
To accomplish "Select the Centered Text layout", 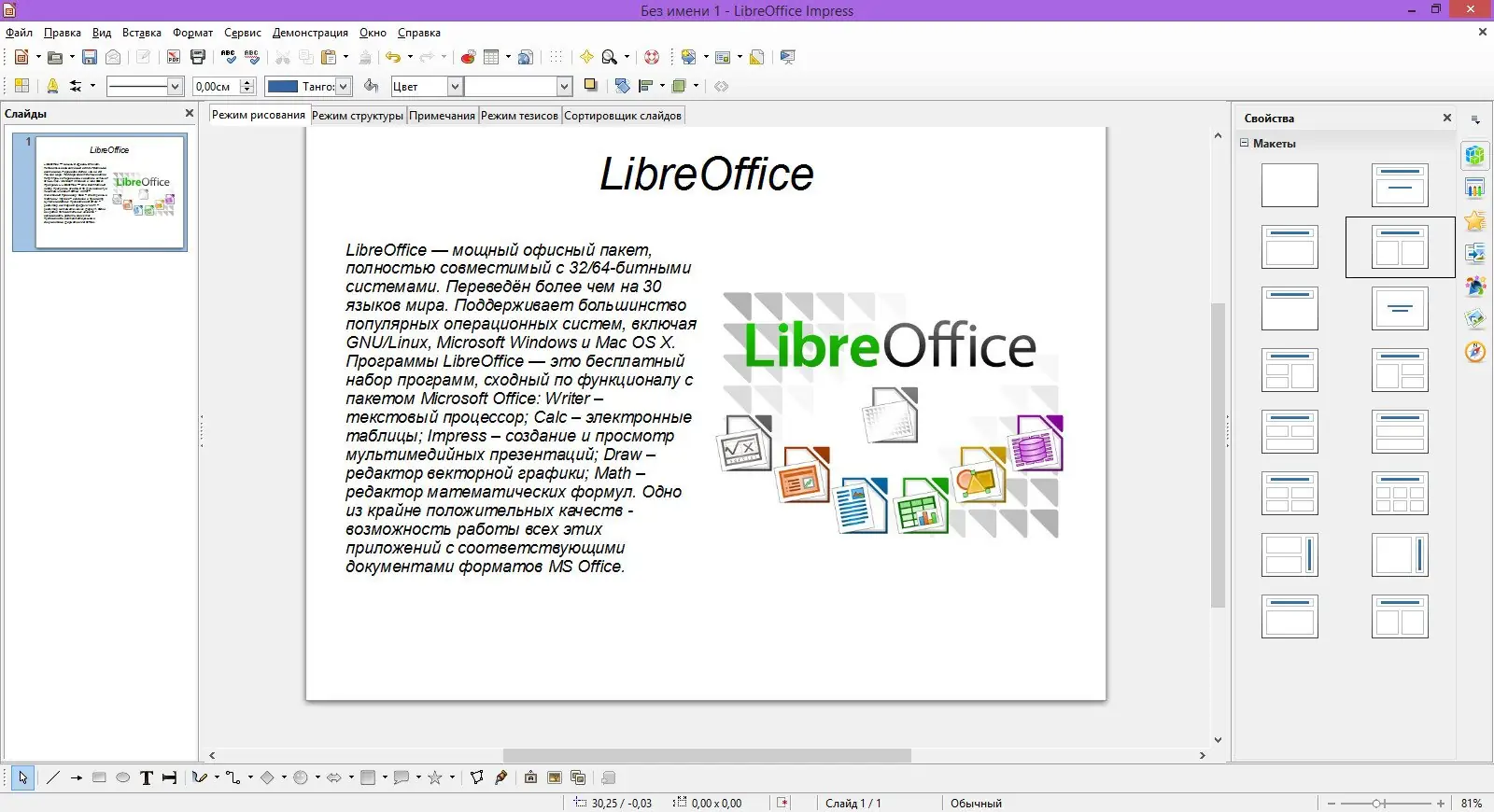I will [1400, 308].
